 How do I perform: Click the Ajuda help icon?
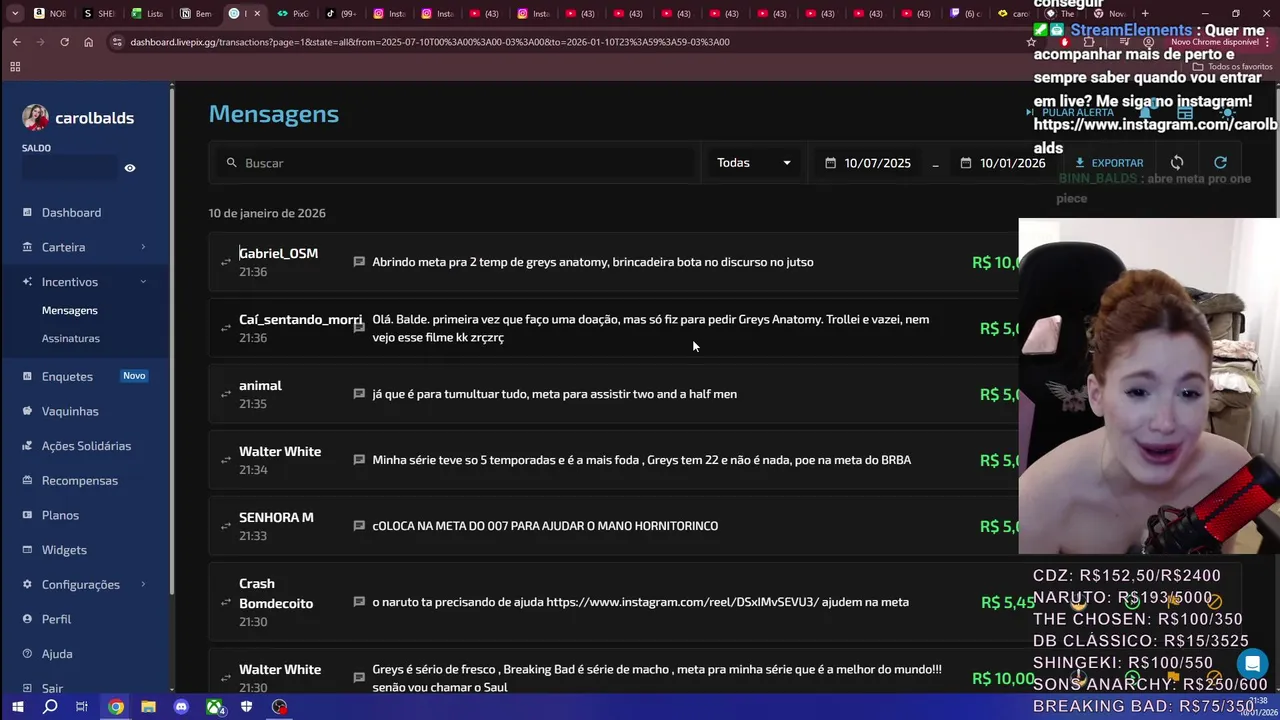point(27,654)
